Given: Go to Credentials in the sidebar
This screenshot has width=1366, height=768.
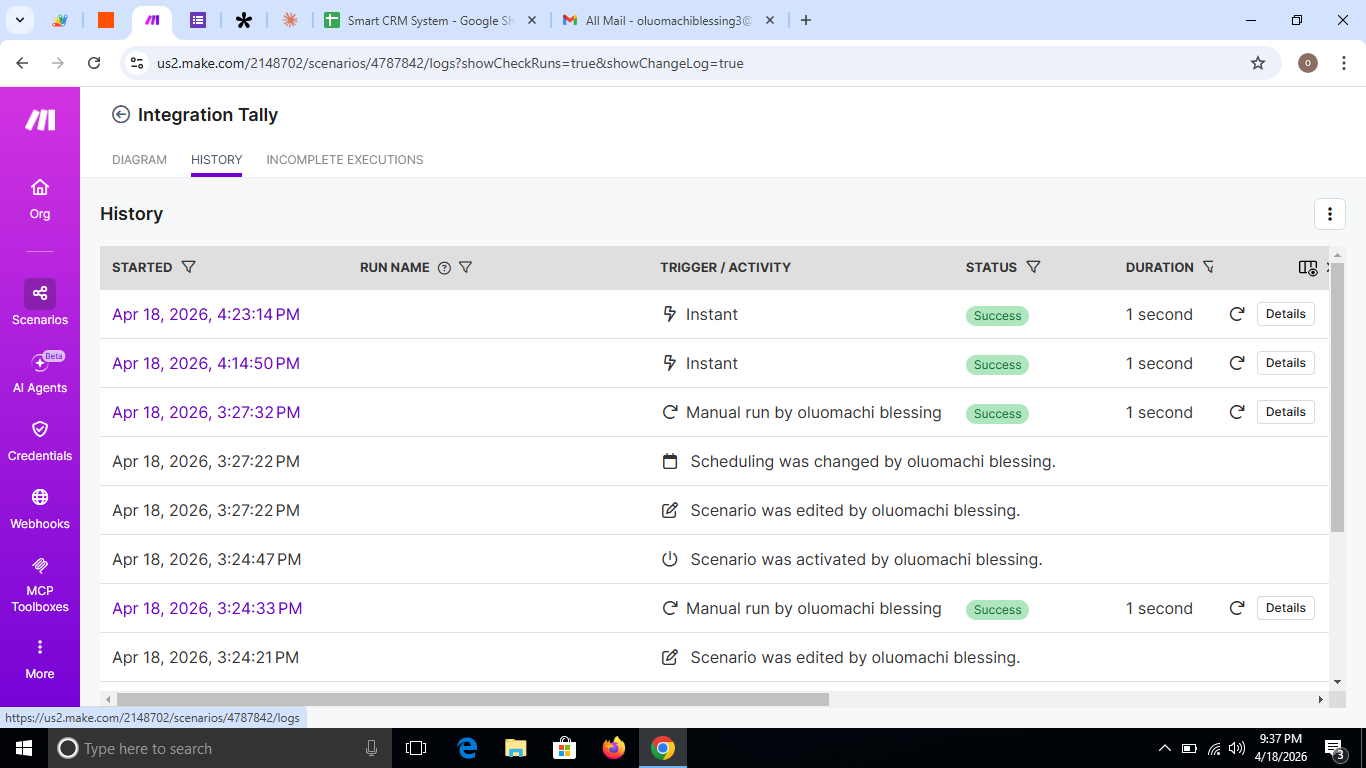Looking at the screenshot, I should click(40, 439).
